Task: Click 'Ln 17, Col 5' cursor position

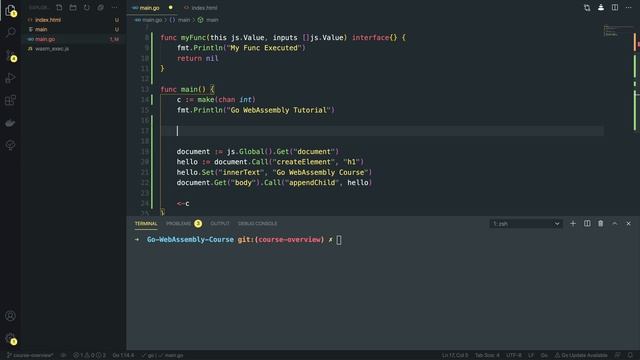Action: (455, 355)
